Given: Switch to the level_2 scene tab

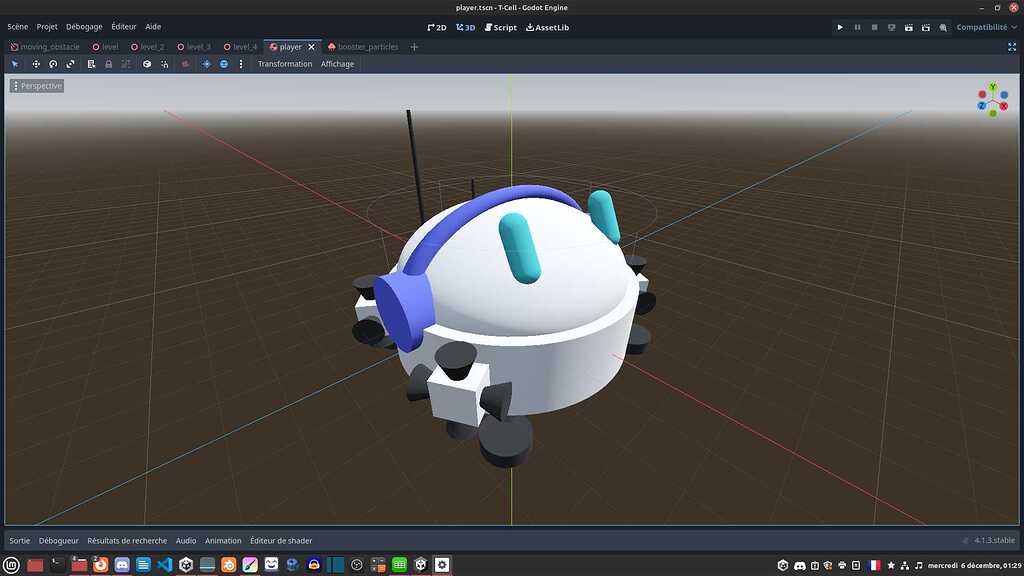Looking at the screenshot, I should [x=150, y=46].
